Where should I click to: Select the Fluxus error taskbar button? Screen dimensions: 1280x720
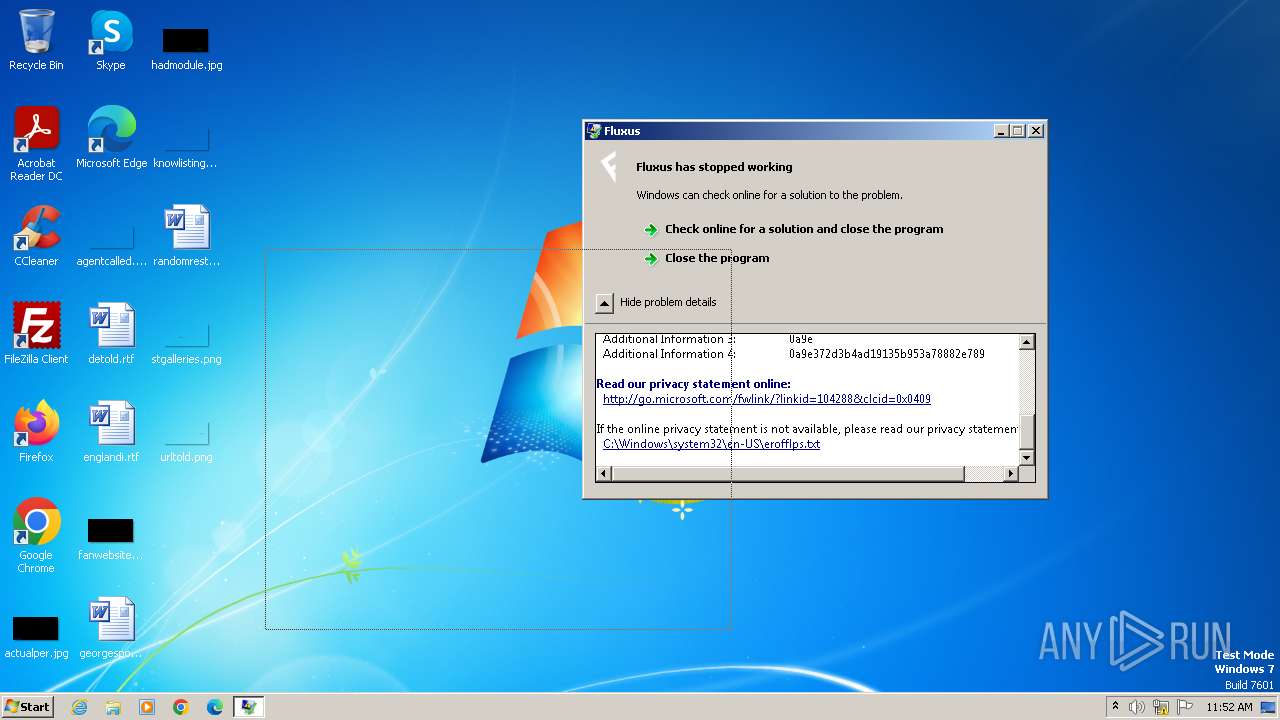click(248, 707)
